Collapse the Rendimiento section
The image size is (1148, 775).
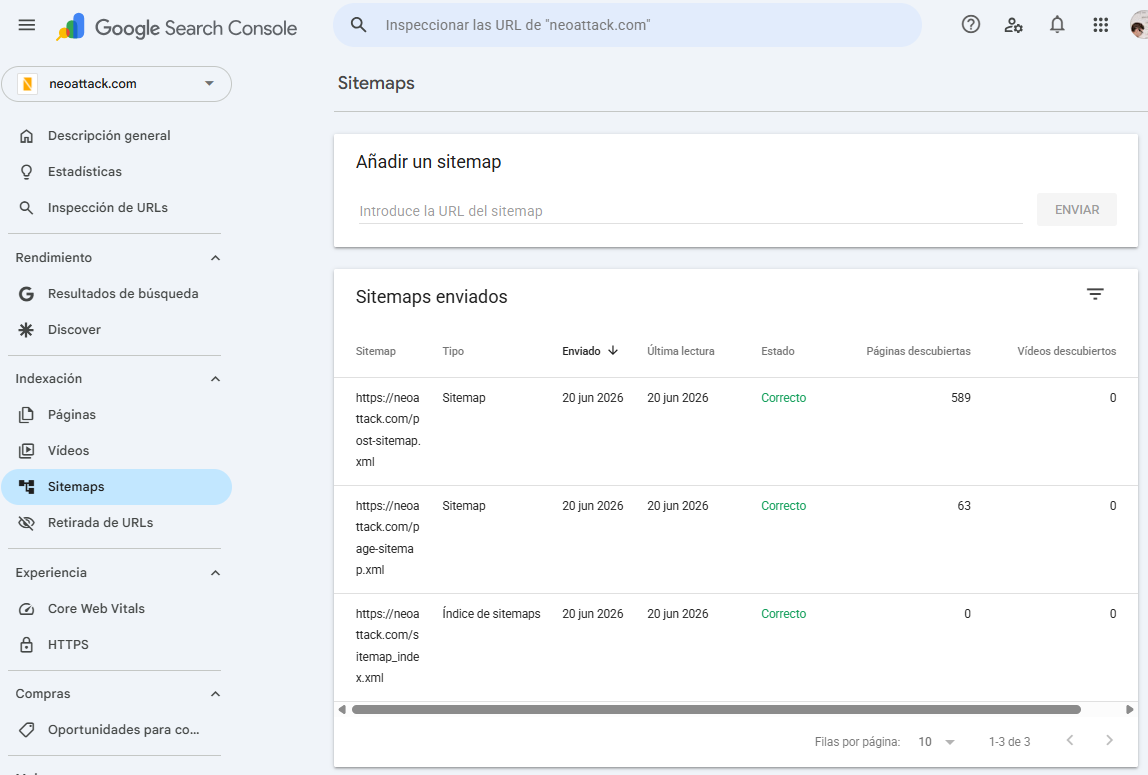click(x=215, y=258)
